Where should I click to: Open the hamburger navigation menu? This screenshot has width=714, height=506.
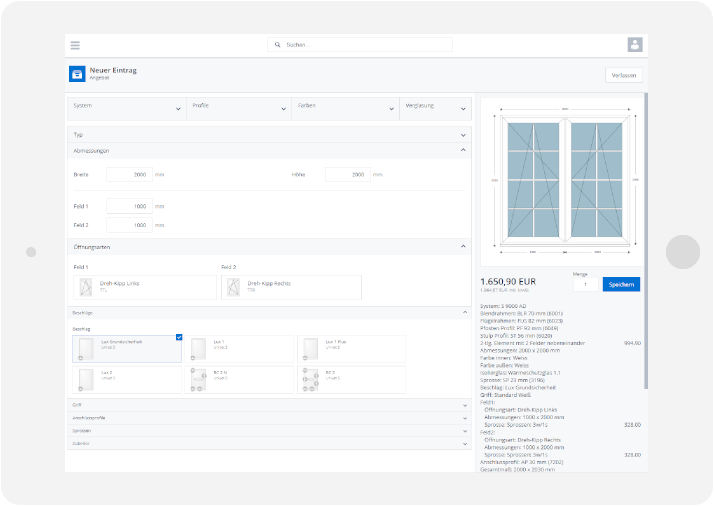pyautogui.click(x=75, y=45)
